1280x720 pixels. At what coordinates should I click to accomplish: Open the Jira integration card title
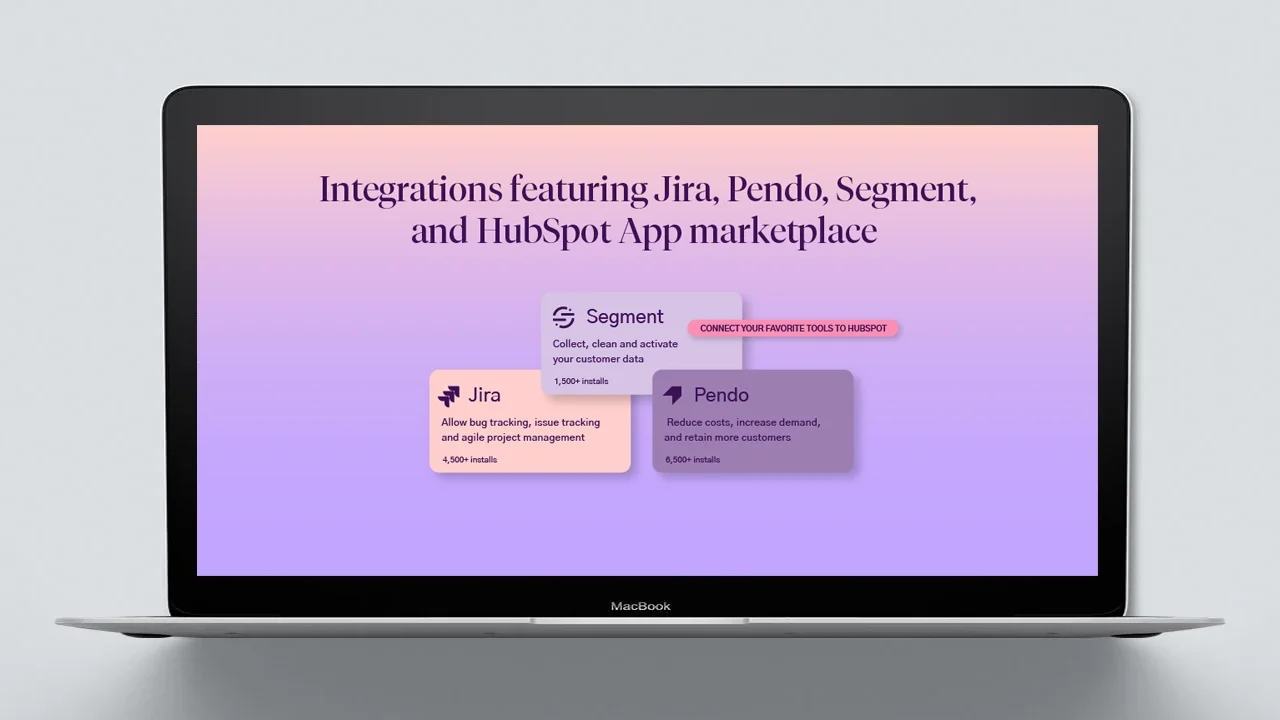[484, 395]
